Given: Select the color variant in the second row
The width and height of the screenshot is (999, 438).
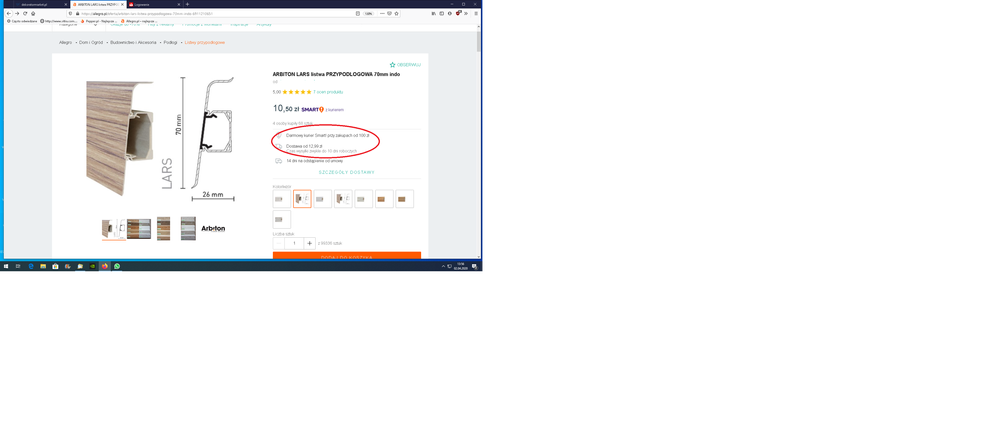Looking at the screenshot, I should pyautogui.click(x=282, y=219).
